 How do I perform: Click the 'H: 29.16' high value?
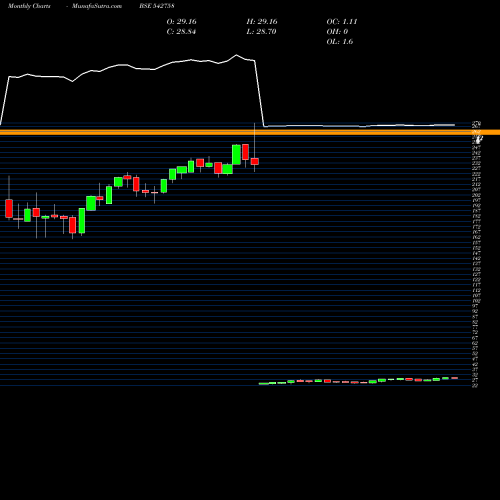tap(262, 22)
